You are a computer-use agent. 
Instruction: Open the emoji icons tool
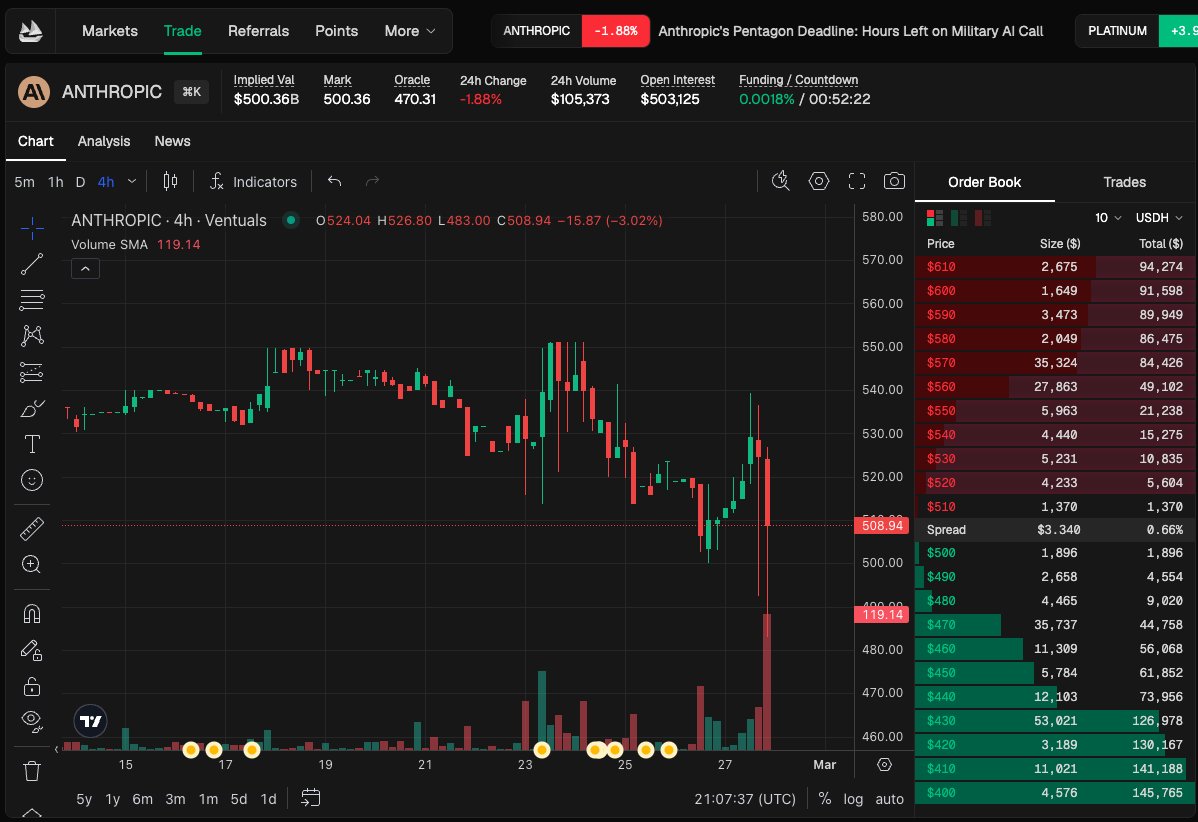pyautogui.click(x=31, y=480)
